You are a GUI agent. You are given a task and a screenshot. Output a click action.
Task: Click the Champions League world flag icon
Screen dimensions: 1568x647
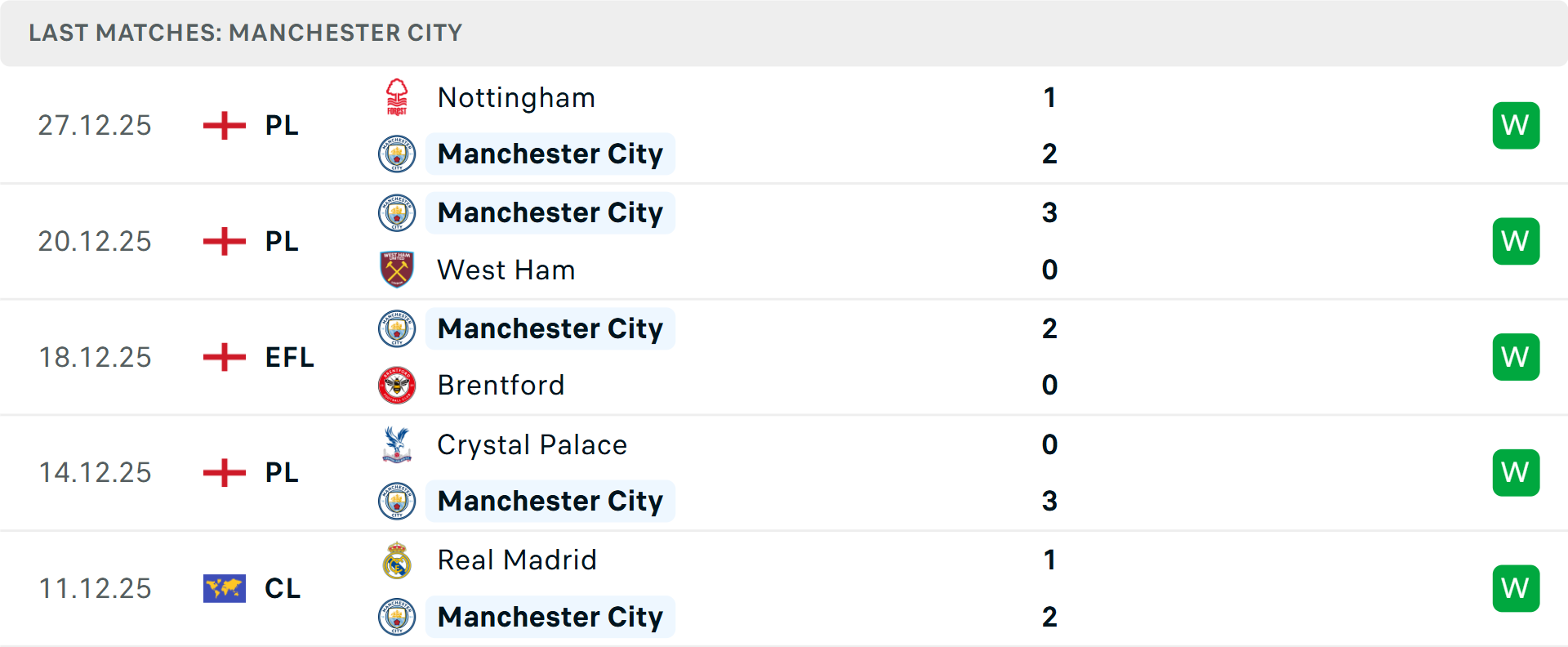click(225, 588)
